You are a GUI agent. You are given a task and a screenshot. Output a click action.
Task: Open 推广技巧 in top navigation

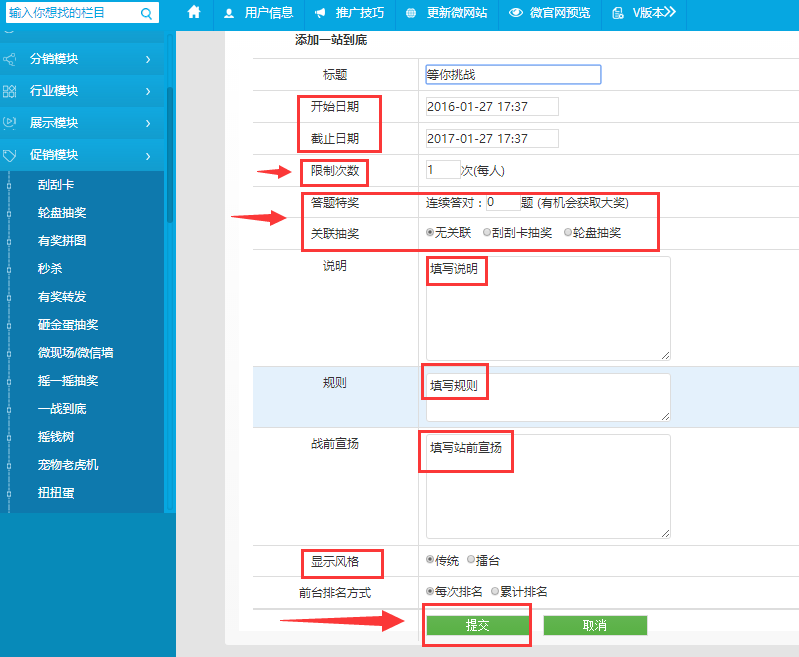coord(360,13)
